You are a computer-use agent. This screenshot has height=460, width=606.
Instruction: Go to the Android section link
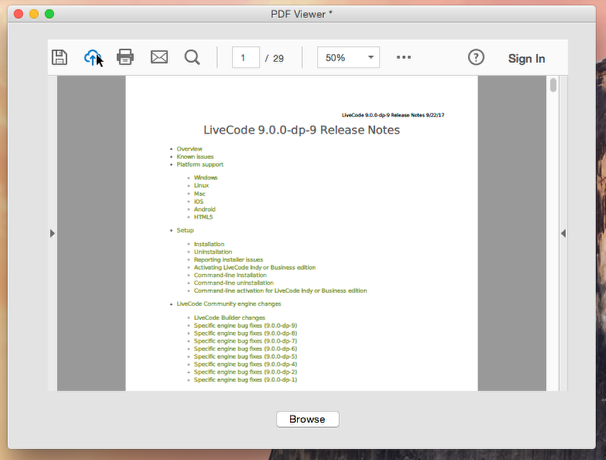coord(204,209)
